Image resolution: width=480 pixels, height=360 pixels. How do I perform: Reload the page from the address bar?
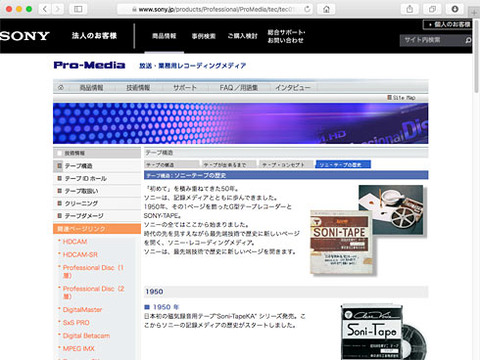(307, 9)
